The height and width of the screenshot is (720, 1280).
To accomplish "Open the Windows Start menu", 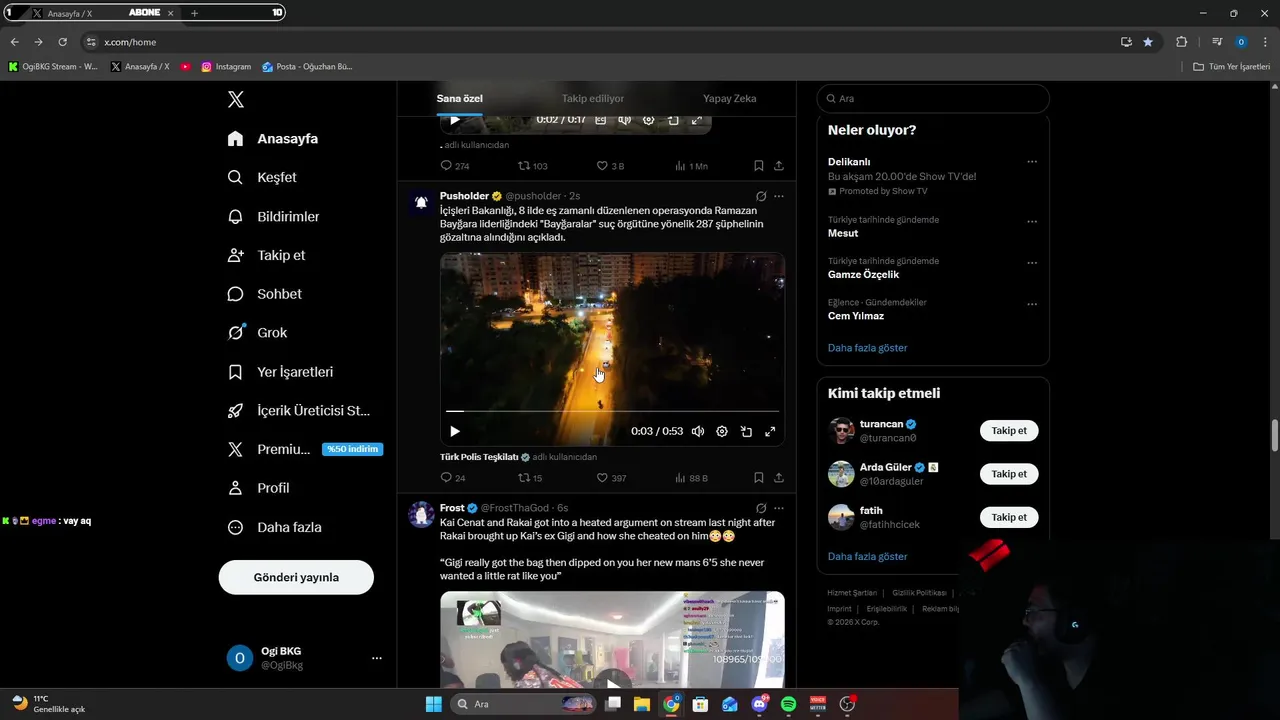I will (x=433, y=704).
